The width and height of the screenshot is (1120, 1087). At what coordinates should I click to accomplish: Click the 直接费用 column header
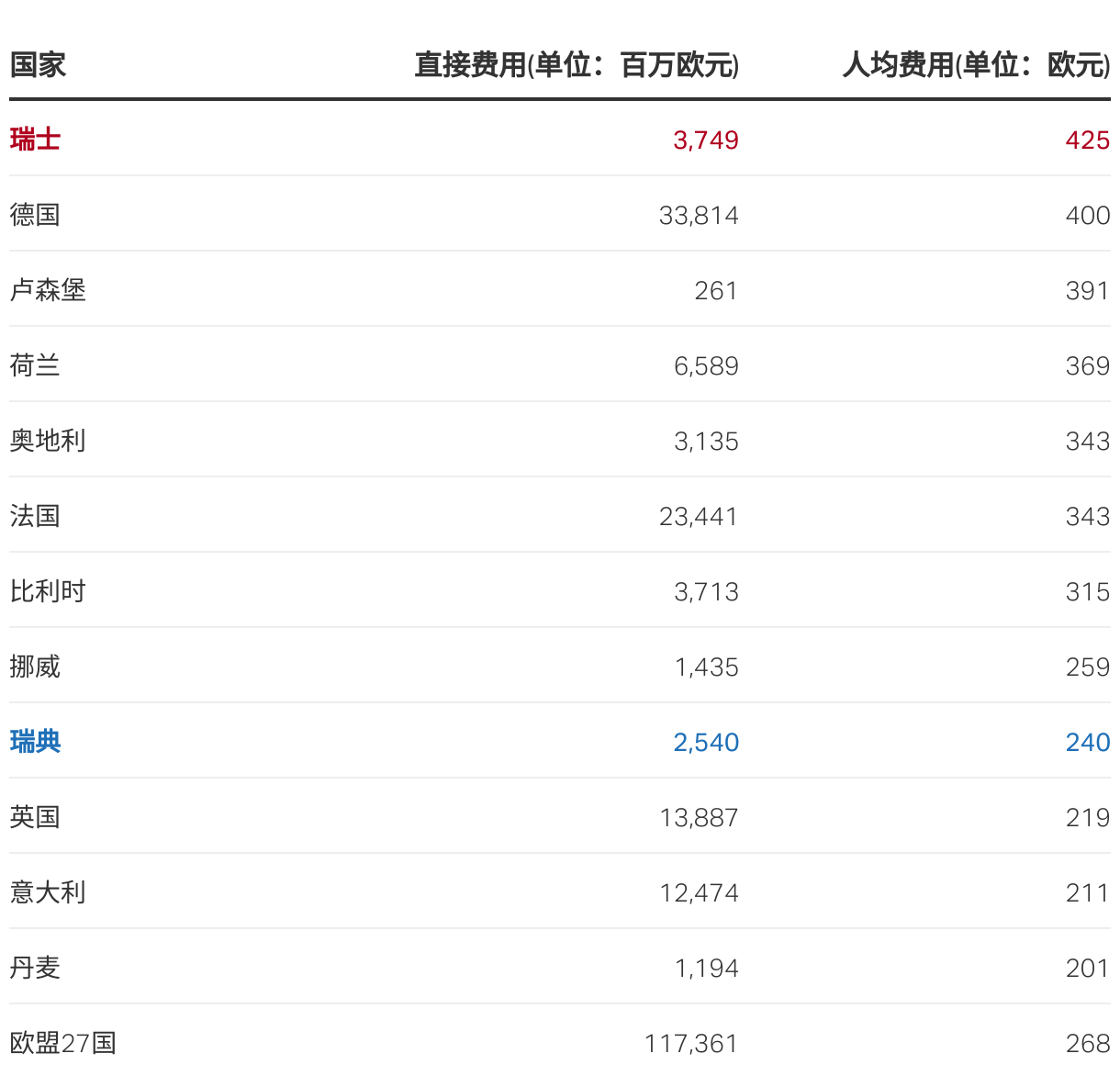[x=577, y=65]
